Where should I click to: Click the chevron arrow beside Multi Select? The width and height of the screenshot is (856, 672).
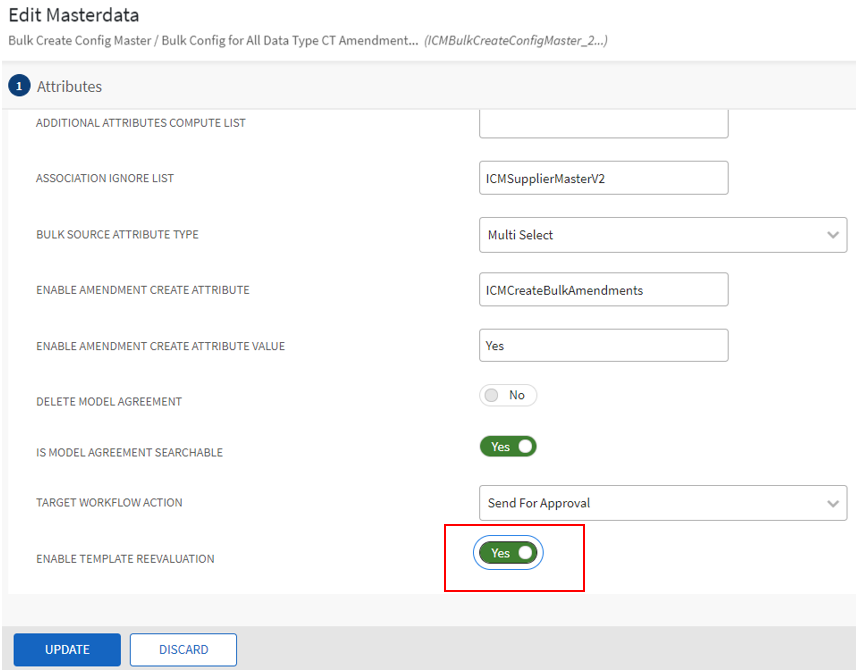(832, 235)
